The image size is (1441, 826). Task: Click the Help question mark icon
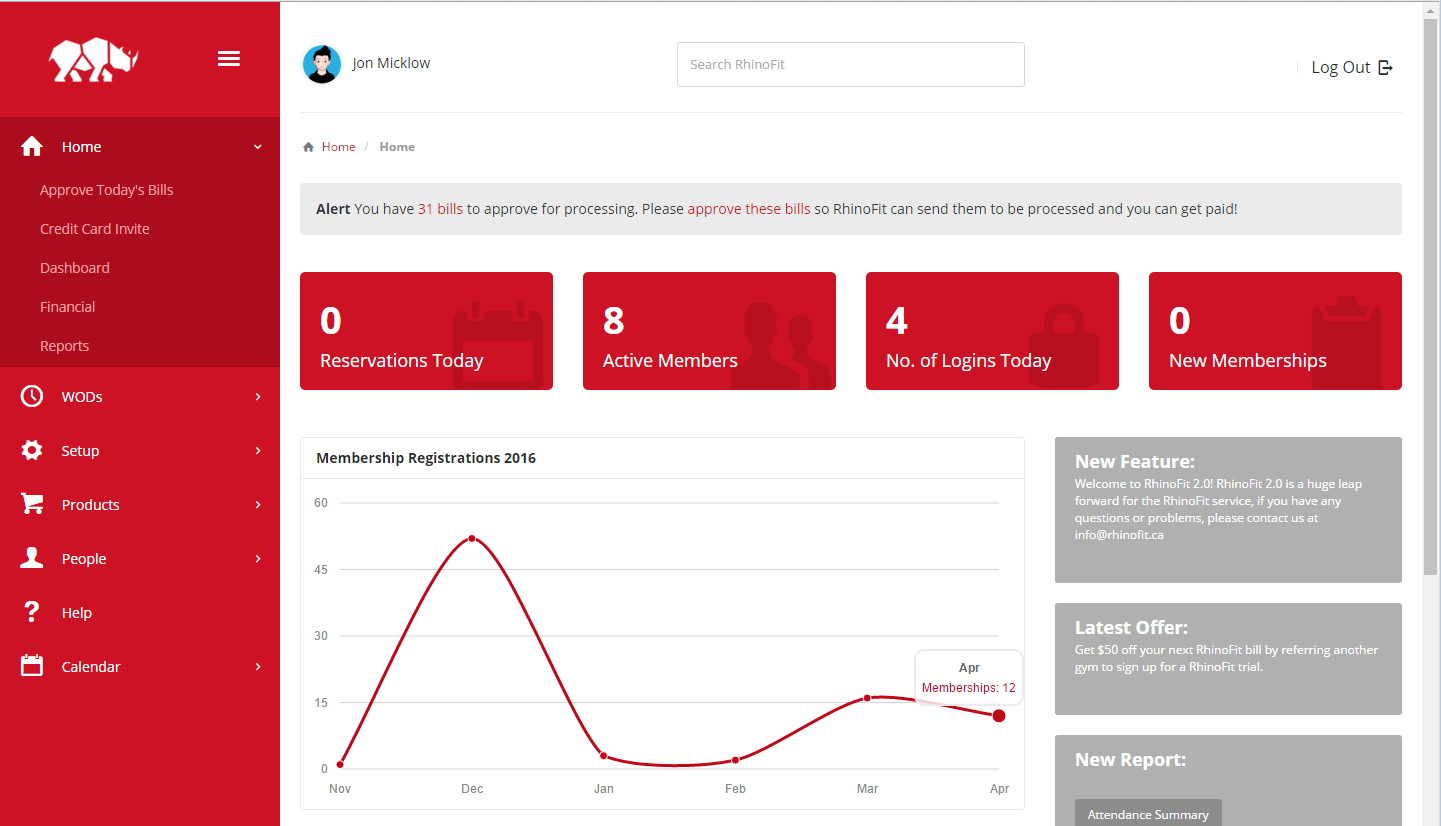click(32, 612)
